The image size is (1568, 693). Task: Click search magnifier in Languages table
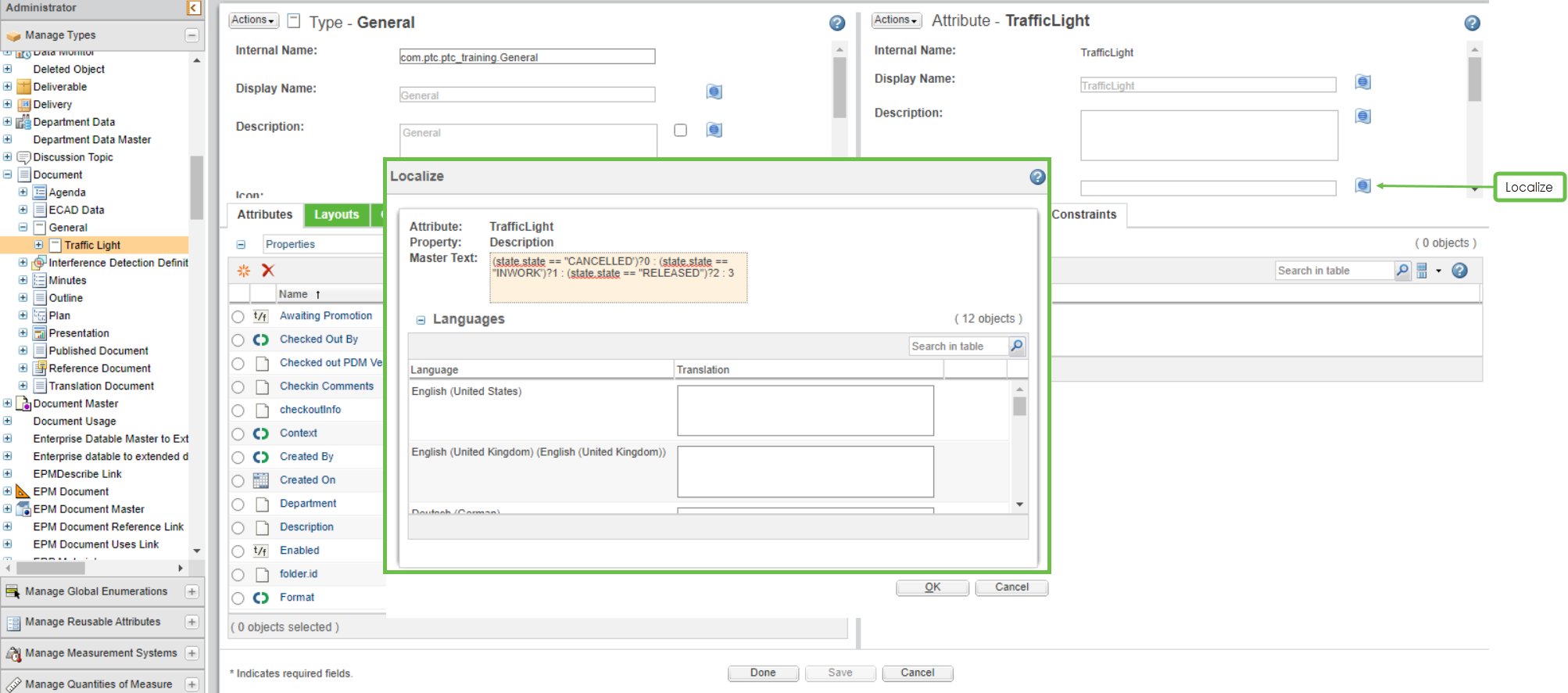coord(1017,346)
